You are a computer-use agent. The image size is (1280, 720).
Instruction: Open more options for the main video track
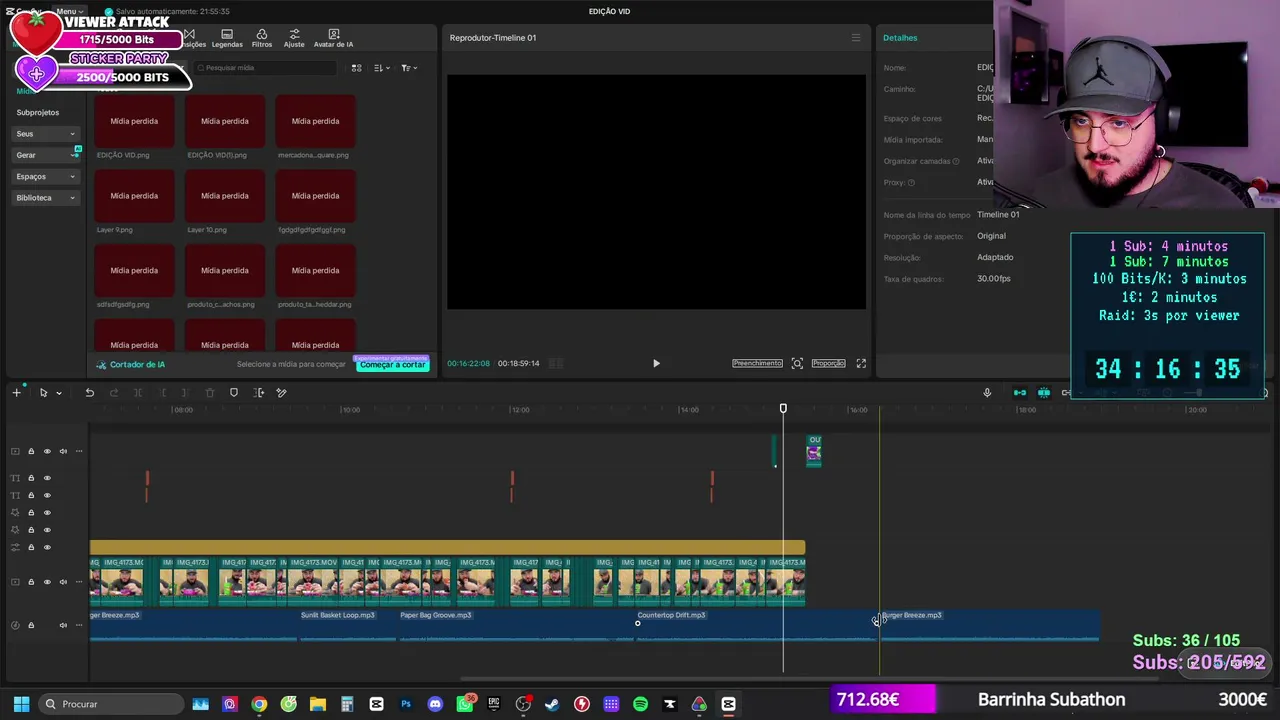79,582
